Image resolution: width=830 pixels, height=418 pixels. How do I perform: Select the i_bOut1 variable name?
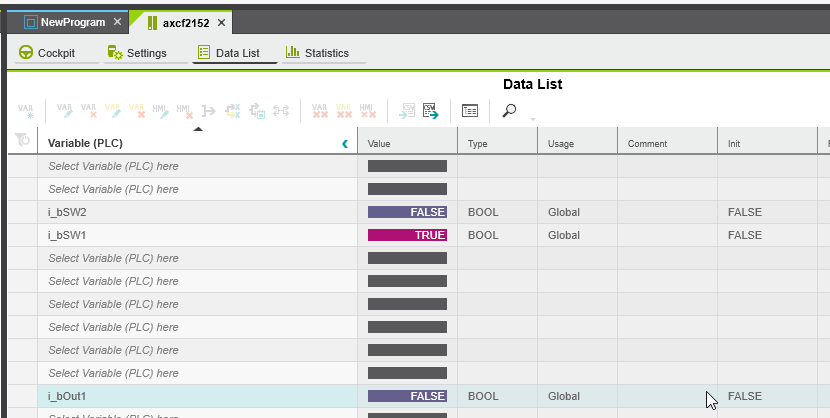67,396
